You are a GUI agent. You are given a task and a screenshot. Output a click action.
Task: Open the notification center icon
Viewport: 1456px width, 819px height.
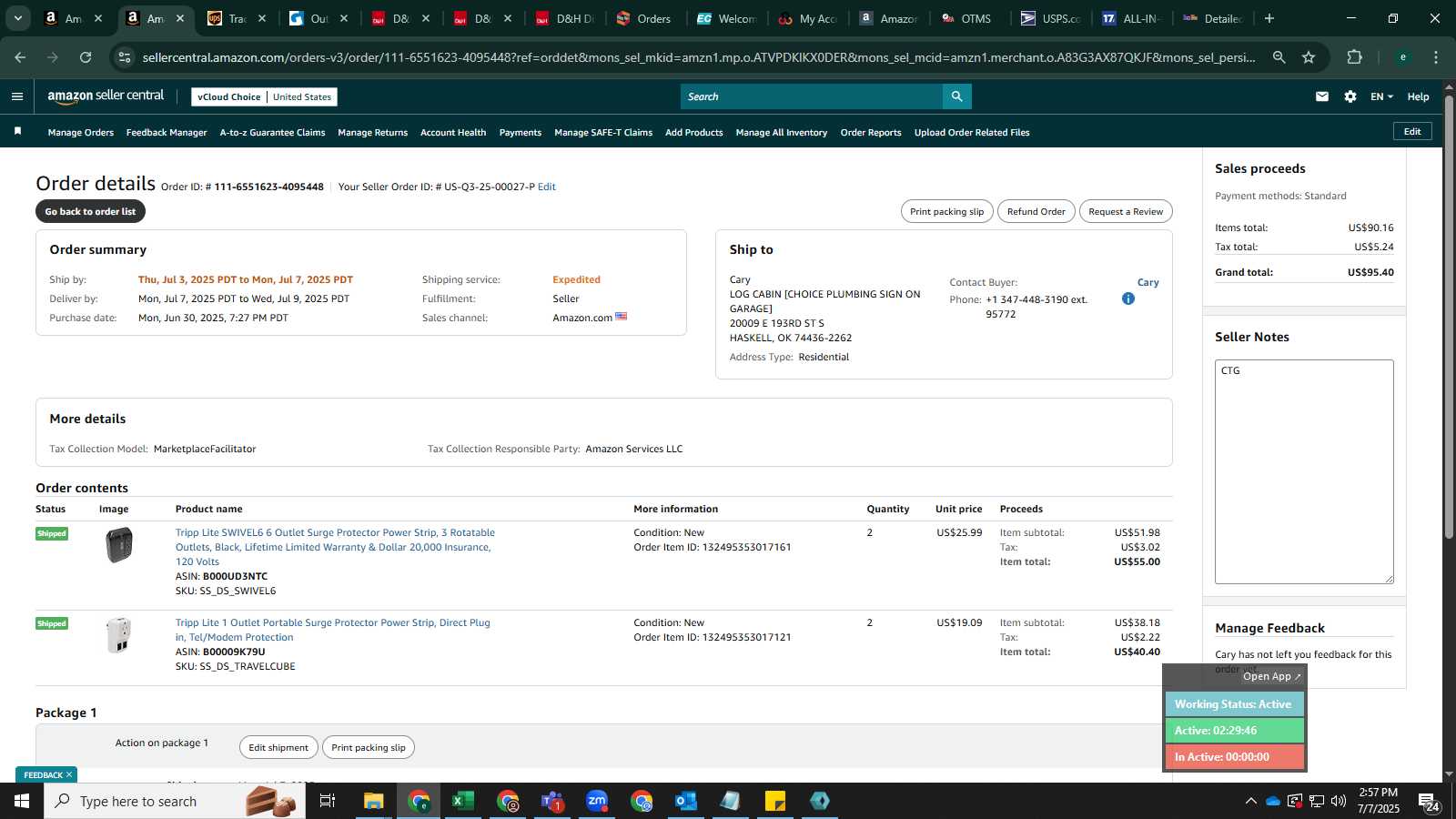[x=1428, y=802]
